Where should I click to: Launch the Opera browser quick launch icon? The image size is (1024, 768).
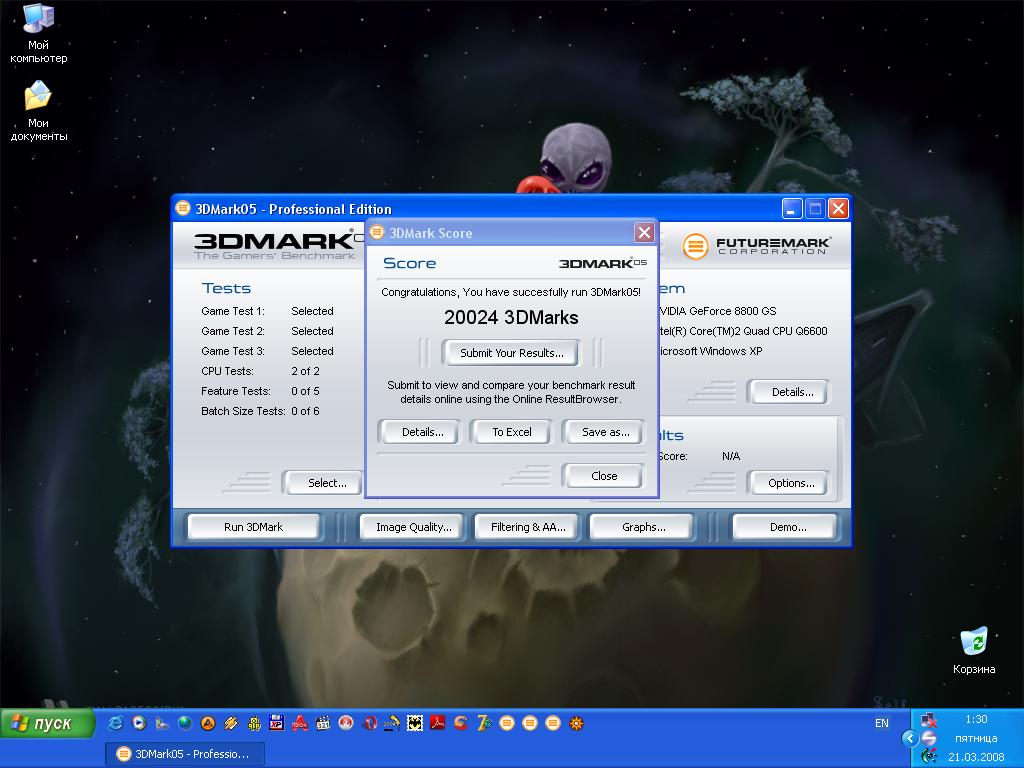(x=370, y=723)
